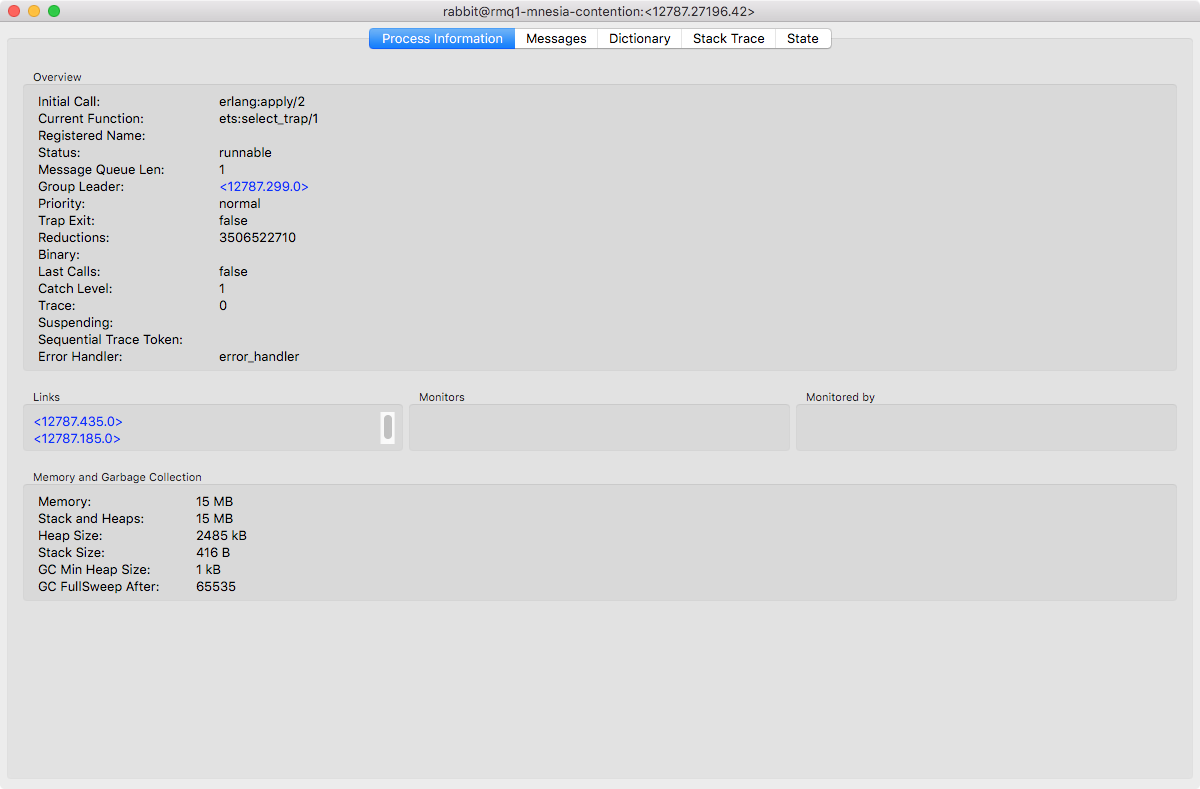Open linked process <12787.435.0>
Image resolution: width=1200 pixels, height=789 pixels.
tap(78, 422)
